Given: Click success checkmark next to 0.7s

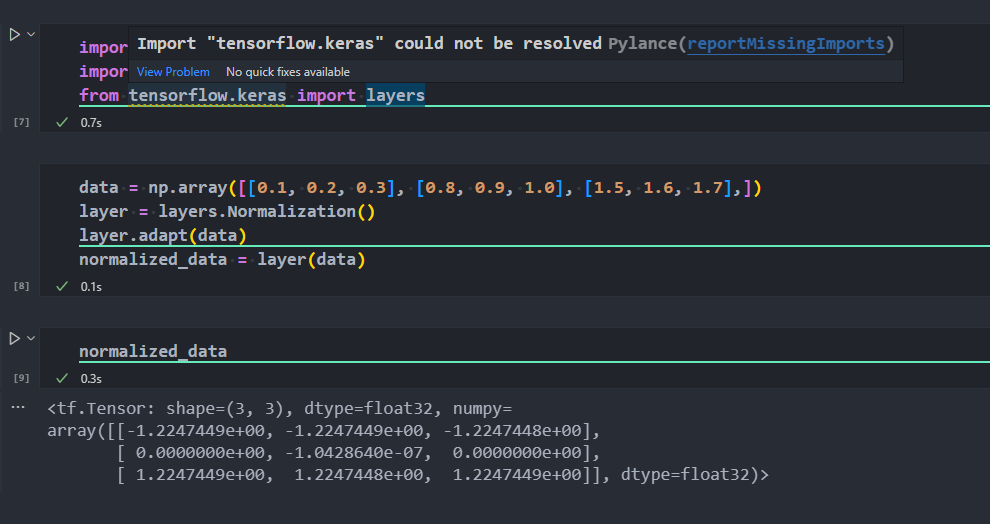Looking at the screenshot, I should (62, 122).
